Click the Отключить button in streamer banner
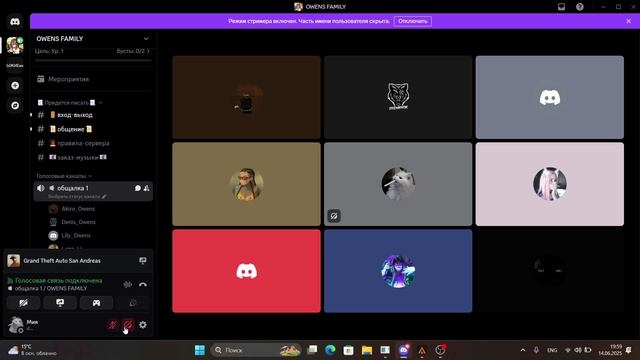This screenshot has width=640, height=360. pyautogui.click(x=413, y=21)
